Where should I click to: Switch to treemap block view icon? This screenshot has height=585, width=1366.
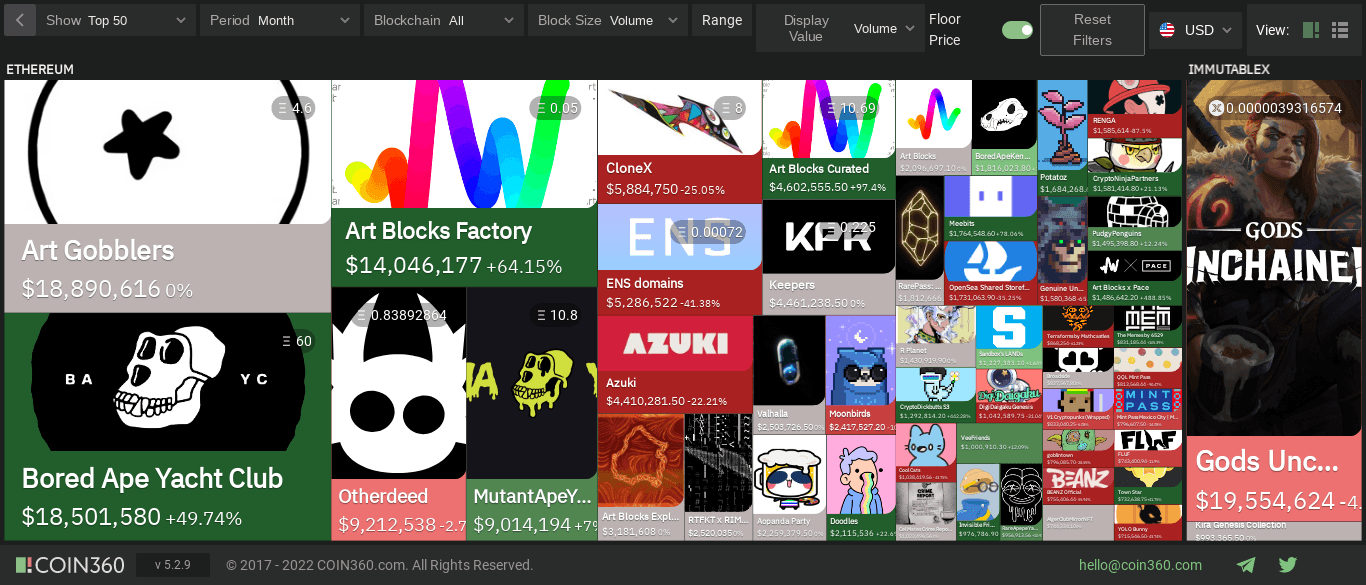click(x=1311, y=30)
